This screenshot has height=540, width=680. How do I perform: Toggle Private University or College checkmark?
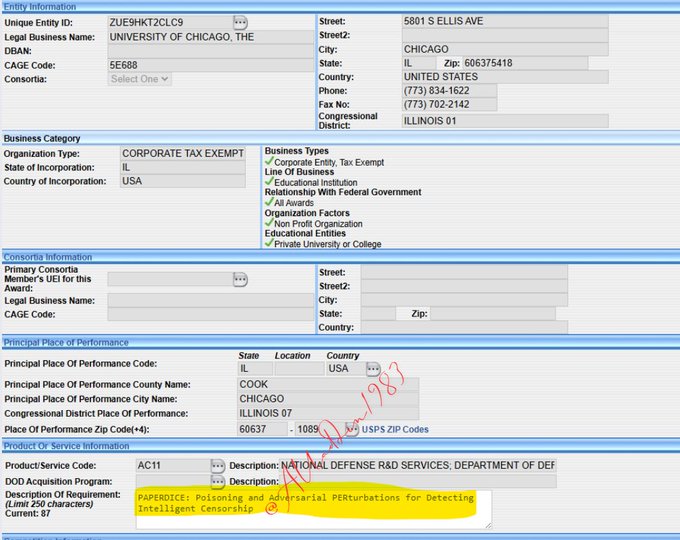click(x=269, y=244)
